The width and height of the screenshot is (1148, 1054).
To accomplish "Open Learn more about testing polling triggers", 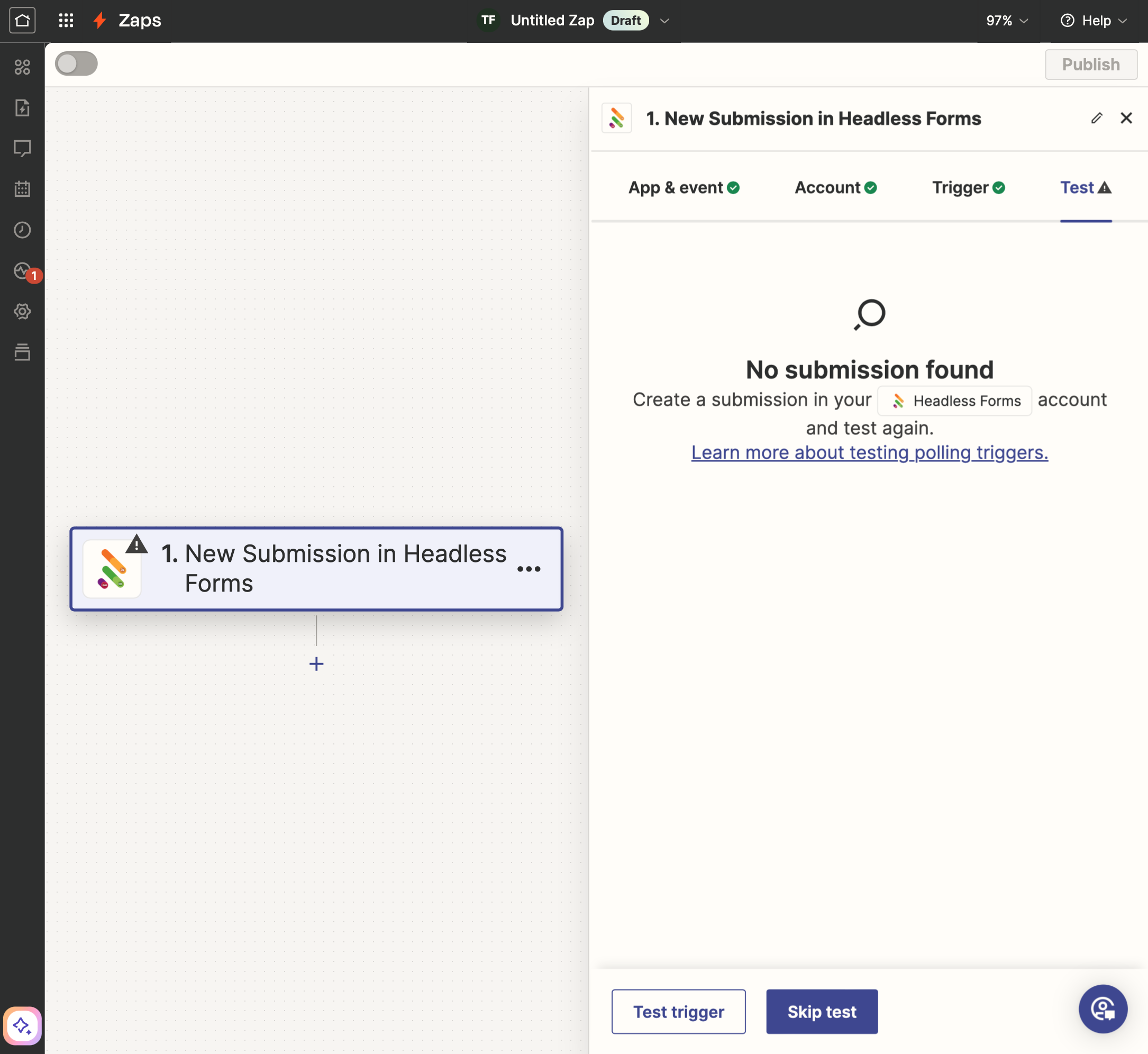I will coord(870,452).
